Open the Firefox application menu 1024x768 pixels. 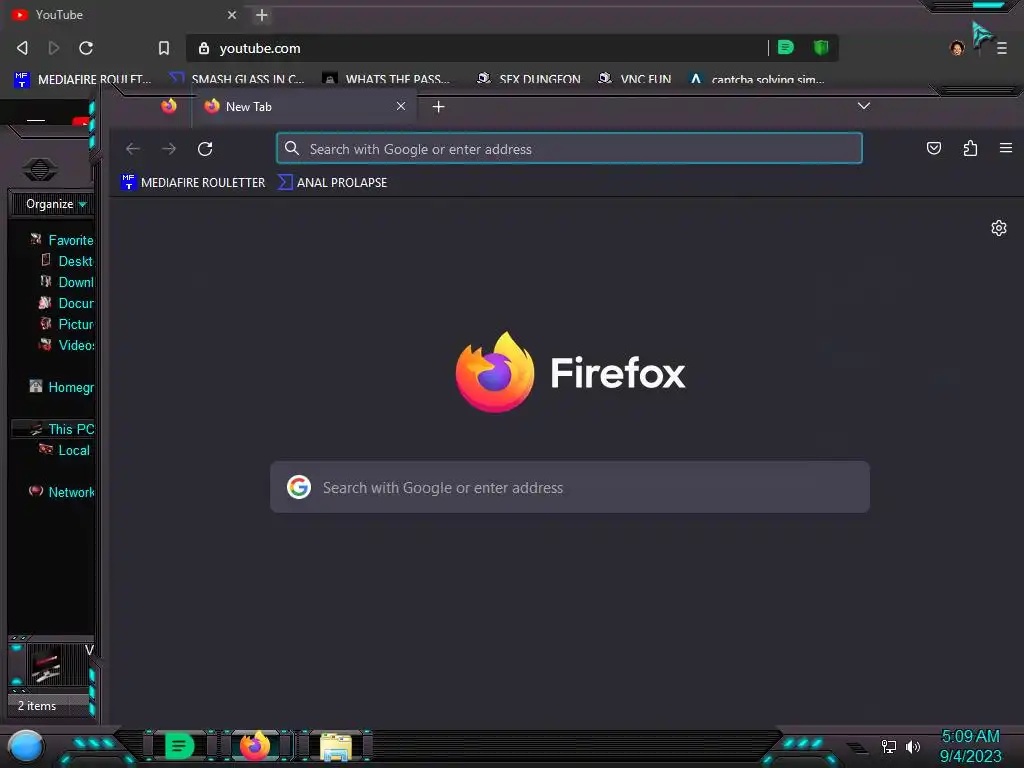[1006, 148]
